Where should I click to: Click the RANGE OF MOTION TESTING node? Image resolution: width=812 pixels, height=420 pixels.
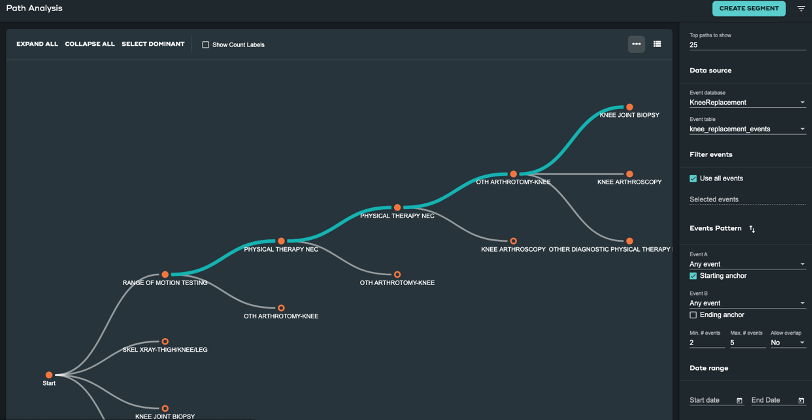[165, 274]
